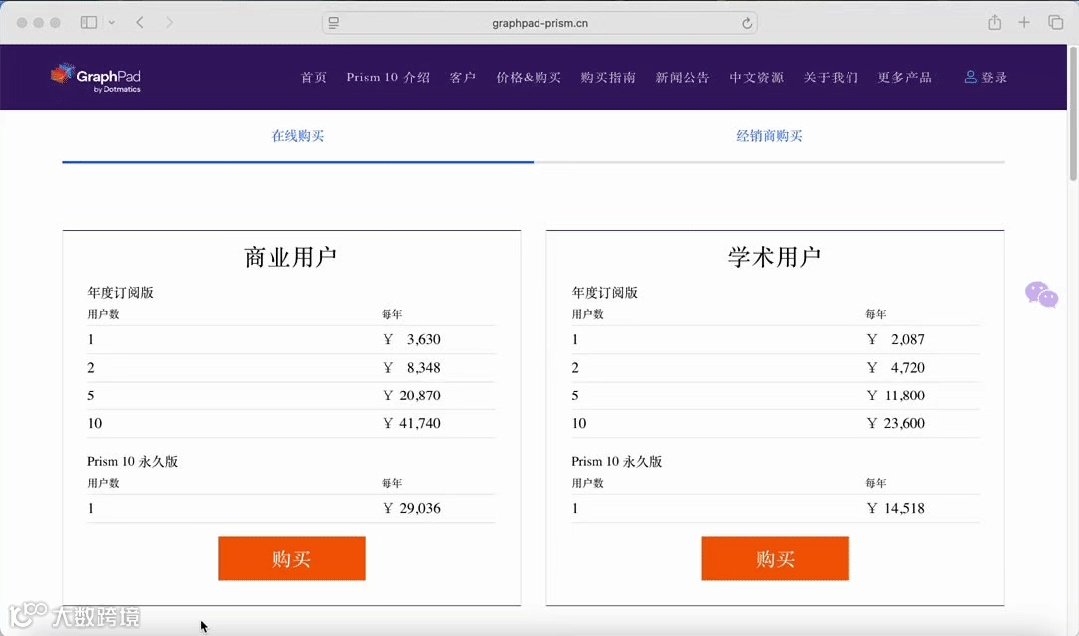Open the 购买指南 navigation item
Screen dimensions: 1079x636
tap(608, 77)
